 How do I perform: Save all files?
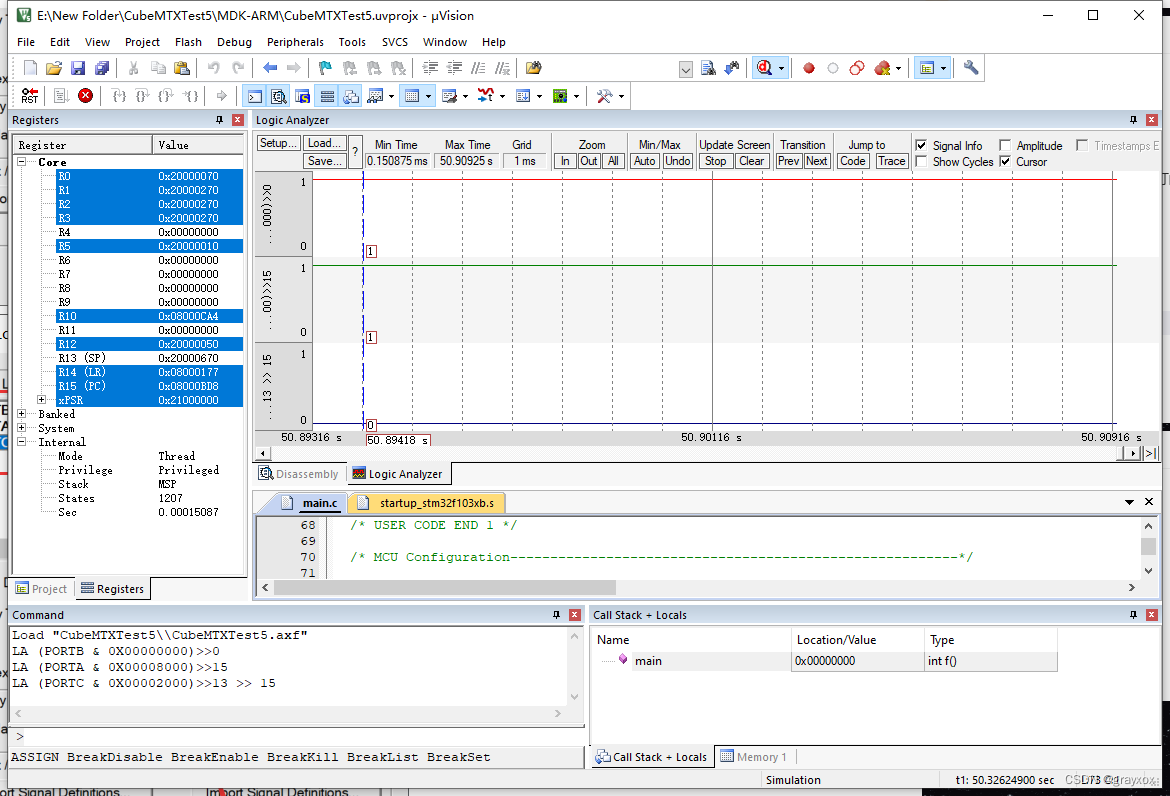[x=101, y=68]
